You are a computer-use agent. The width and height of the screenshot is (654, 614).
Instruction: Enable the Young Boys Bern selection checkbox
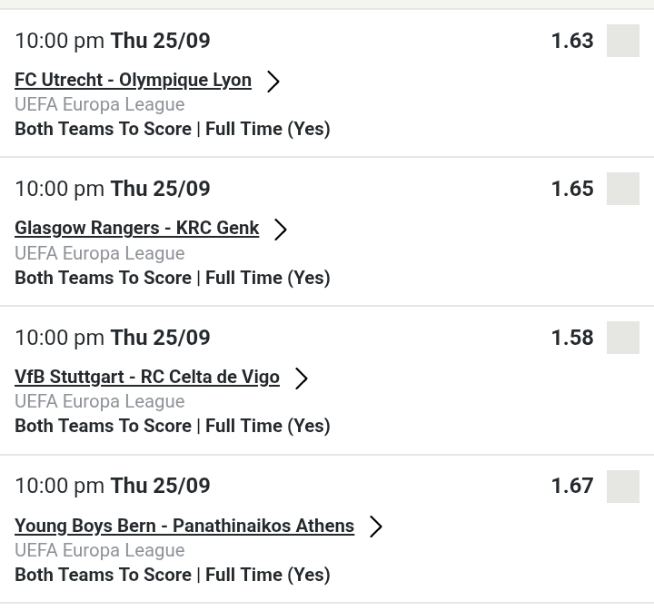(623, 487)
